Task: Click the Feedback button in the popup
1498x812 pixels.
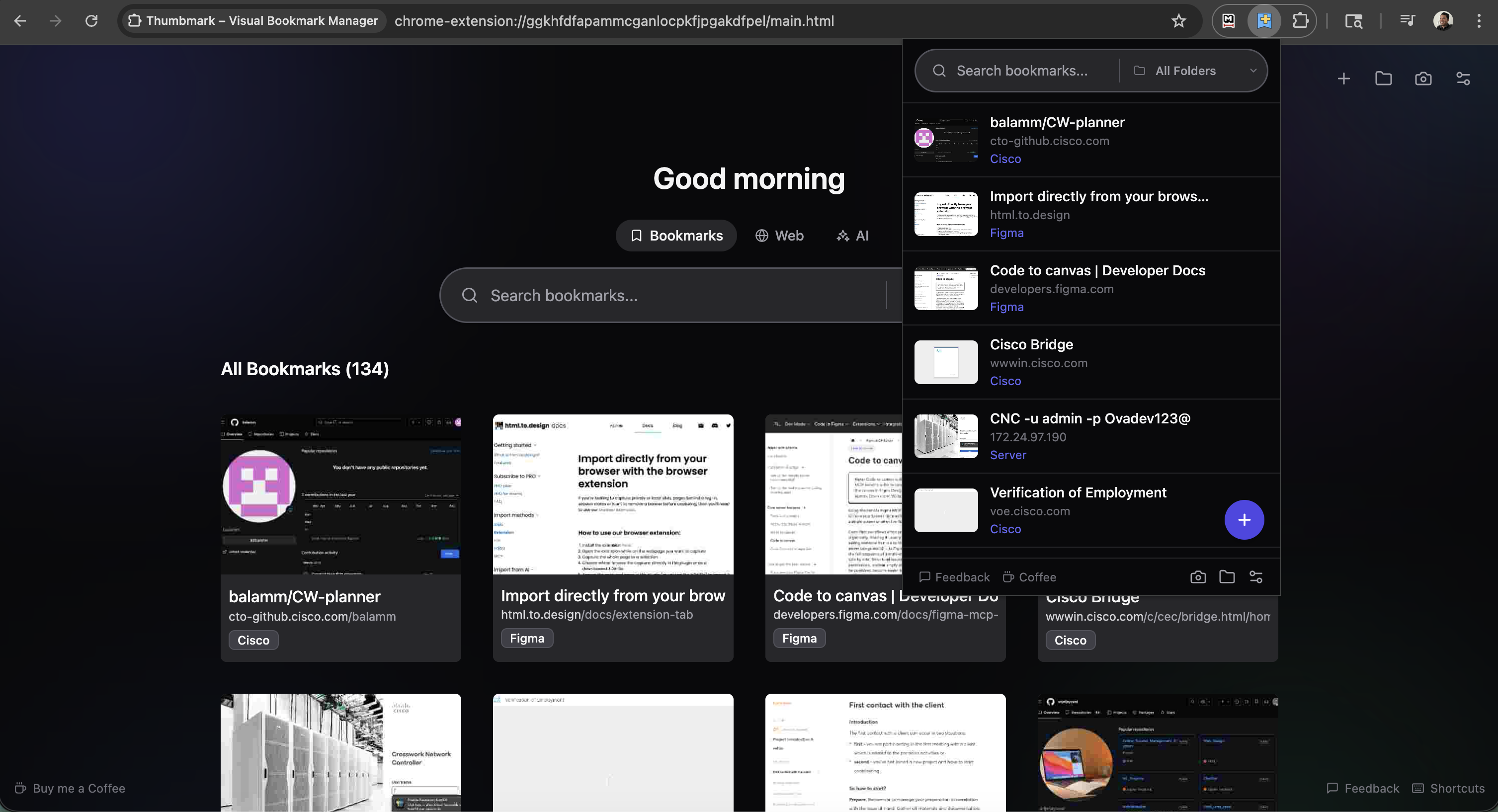Action: pyautogui.click(x=954, y=576)
